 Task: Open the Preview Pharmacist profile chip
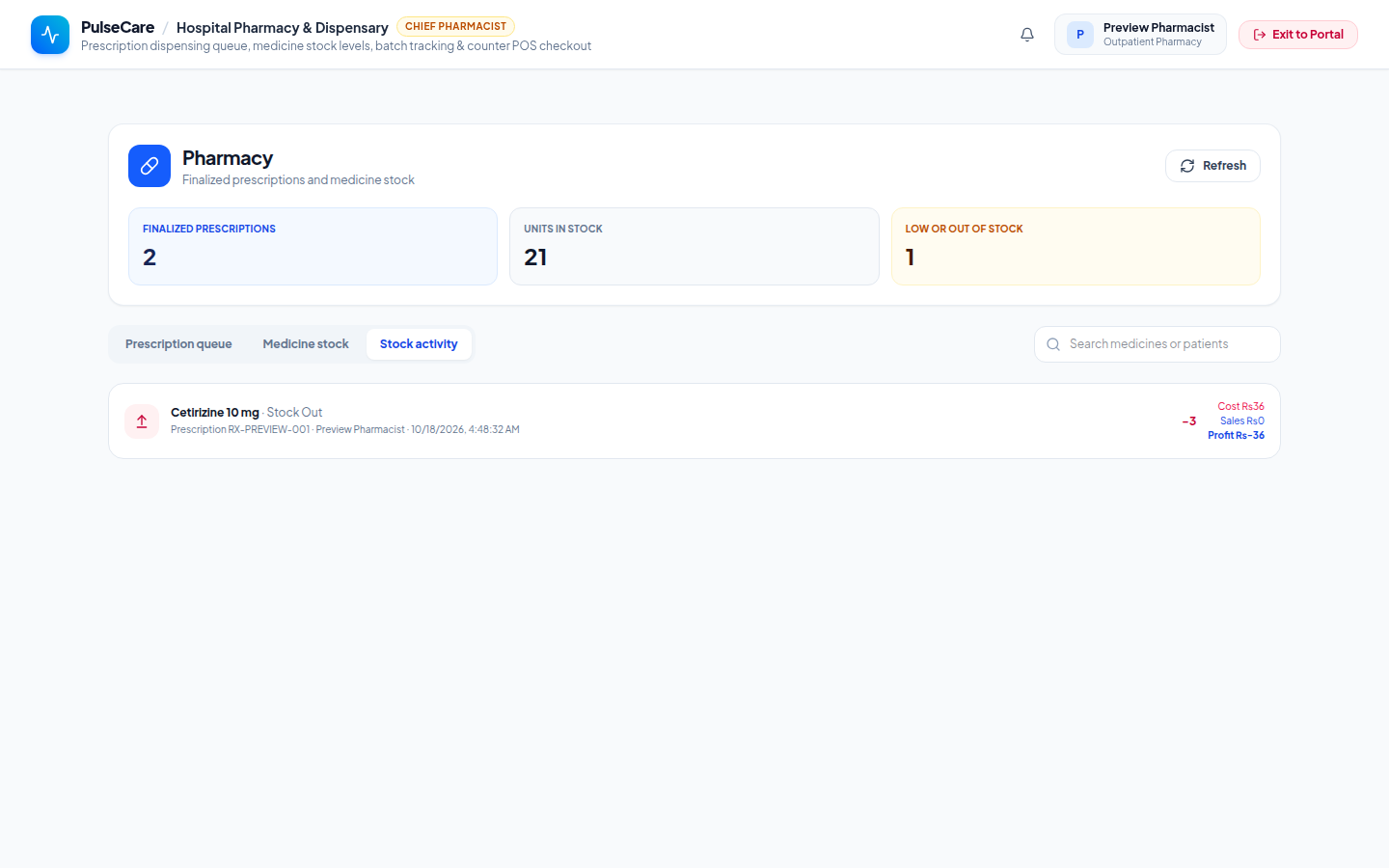(1140, 35)
